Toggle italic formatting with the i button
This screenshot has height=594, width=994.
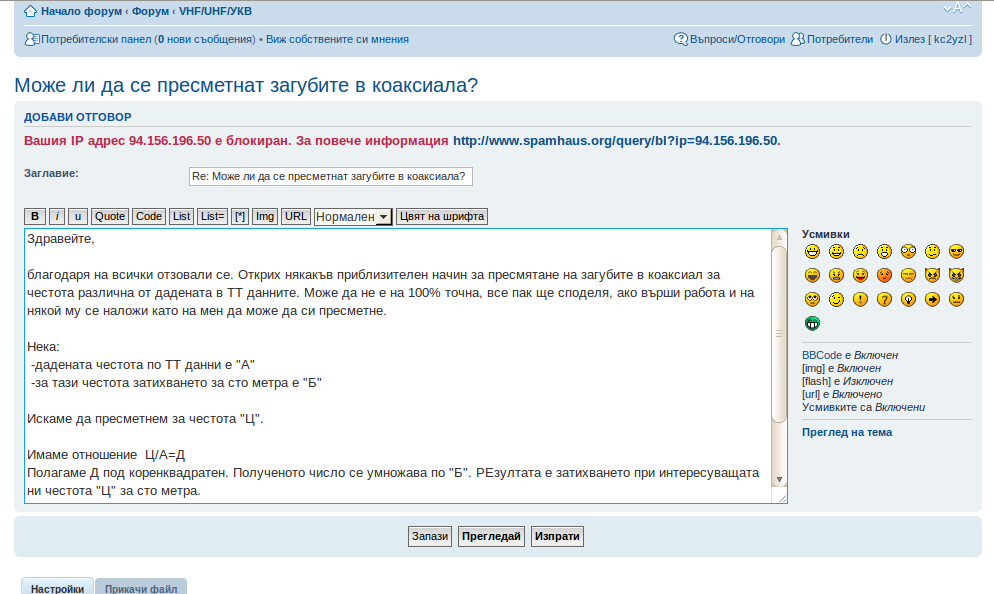(57, 216)
